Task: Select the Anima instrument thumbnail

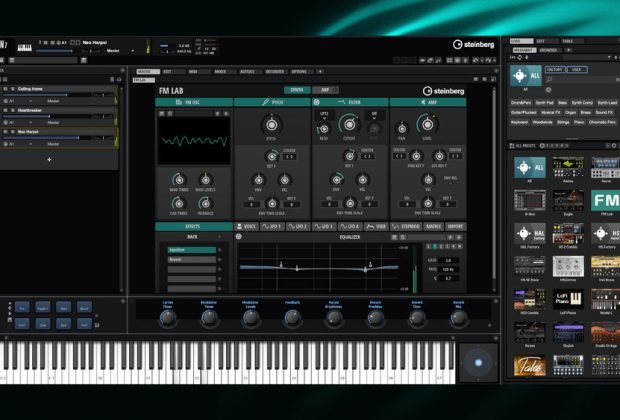Action: click(568, 167)
